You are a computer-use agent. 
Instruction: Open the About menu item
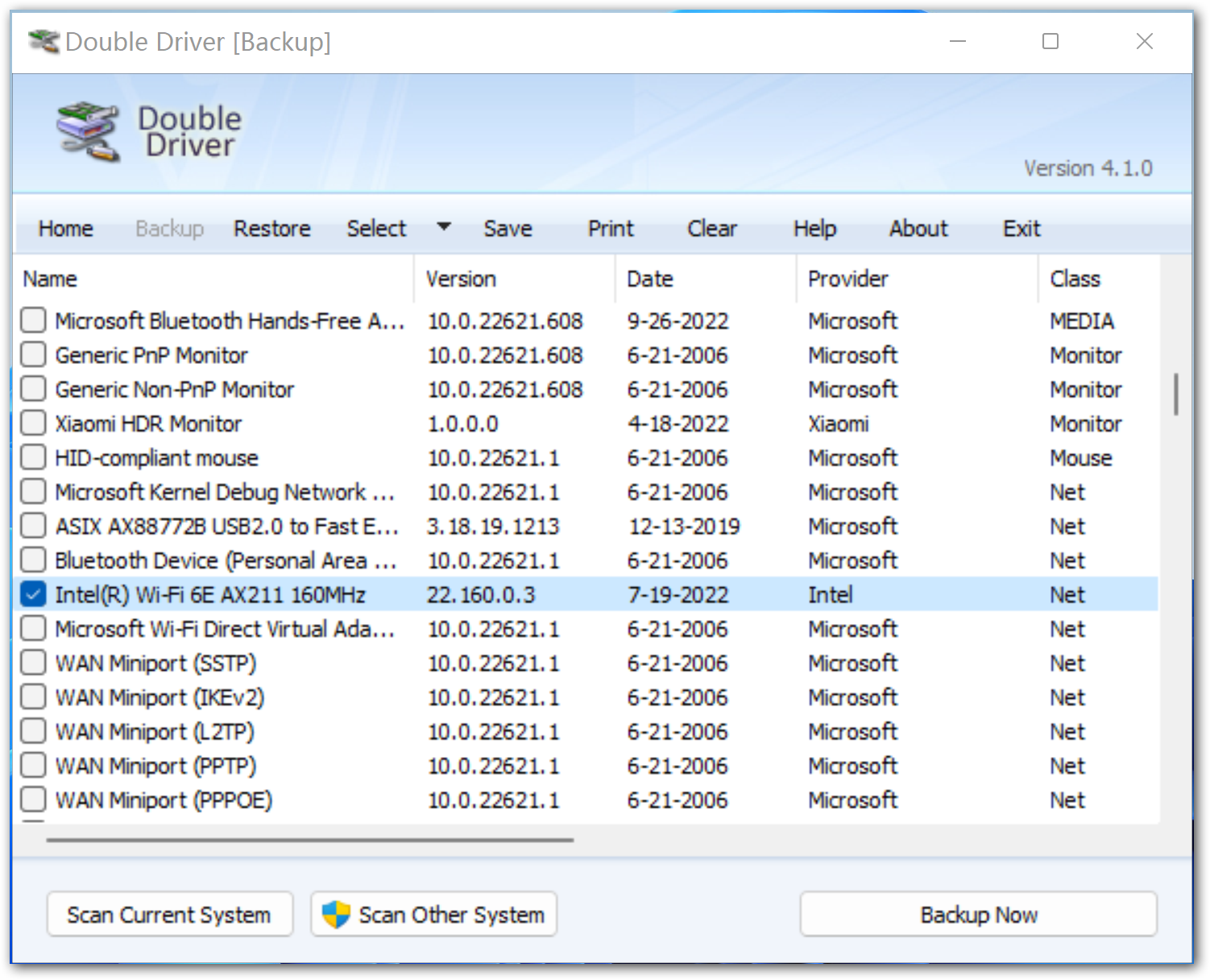tap(918, 229)
